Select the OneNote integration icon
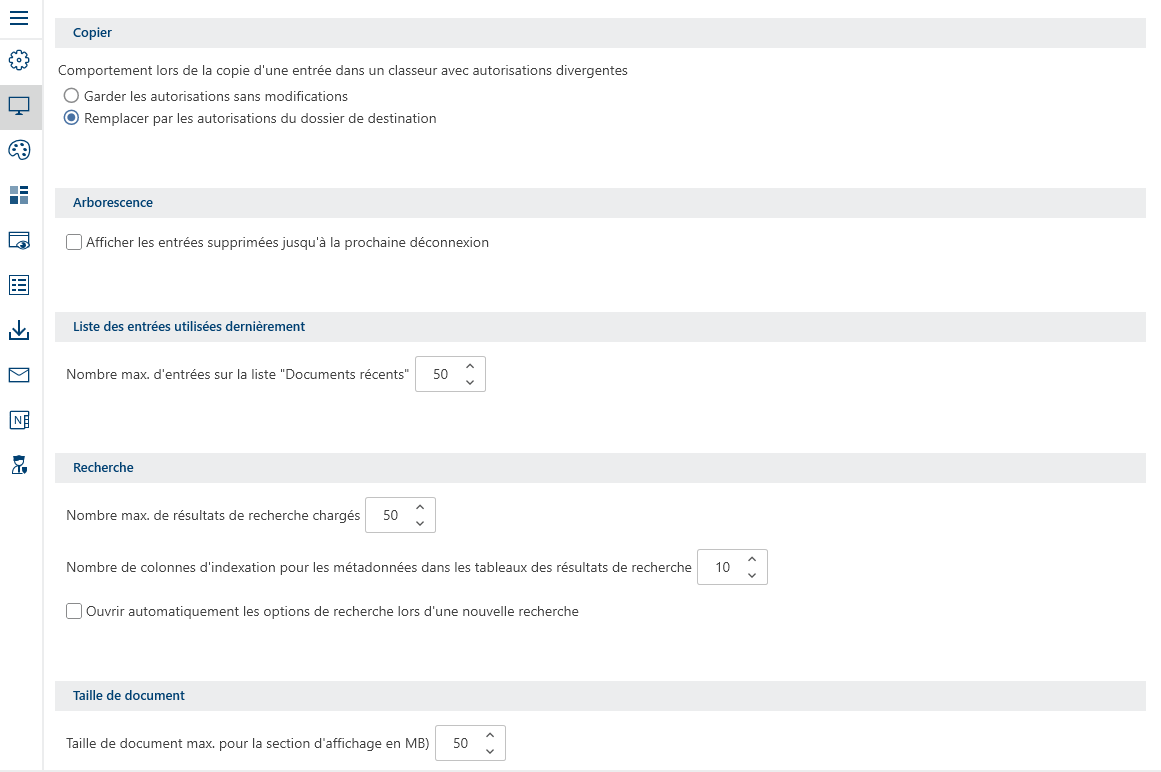The image size is (1161, 772). pyautogui.click(x=18, y=420)
